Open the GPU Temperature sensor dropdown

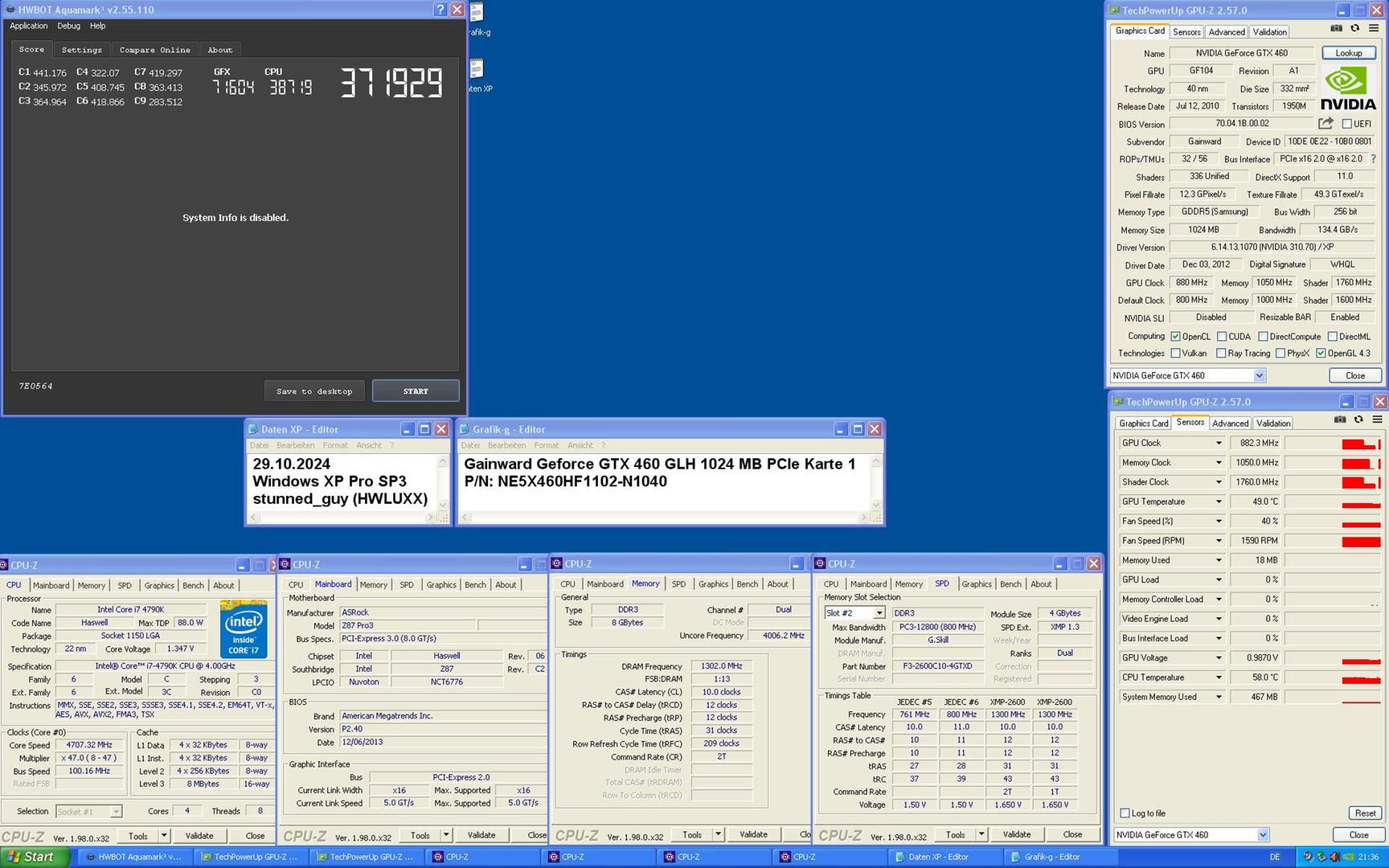click(1219, 502)
